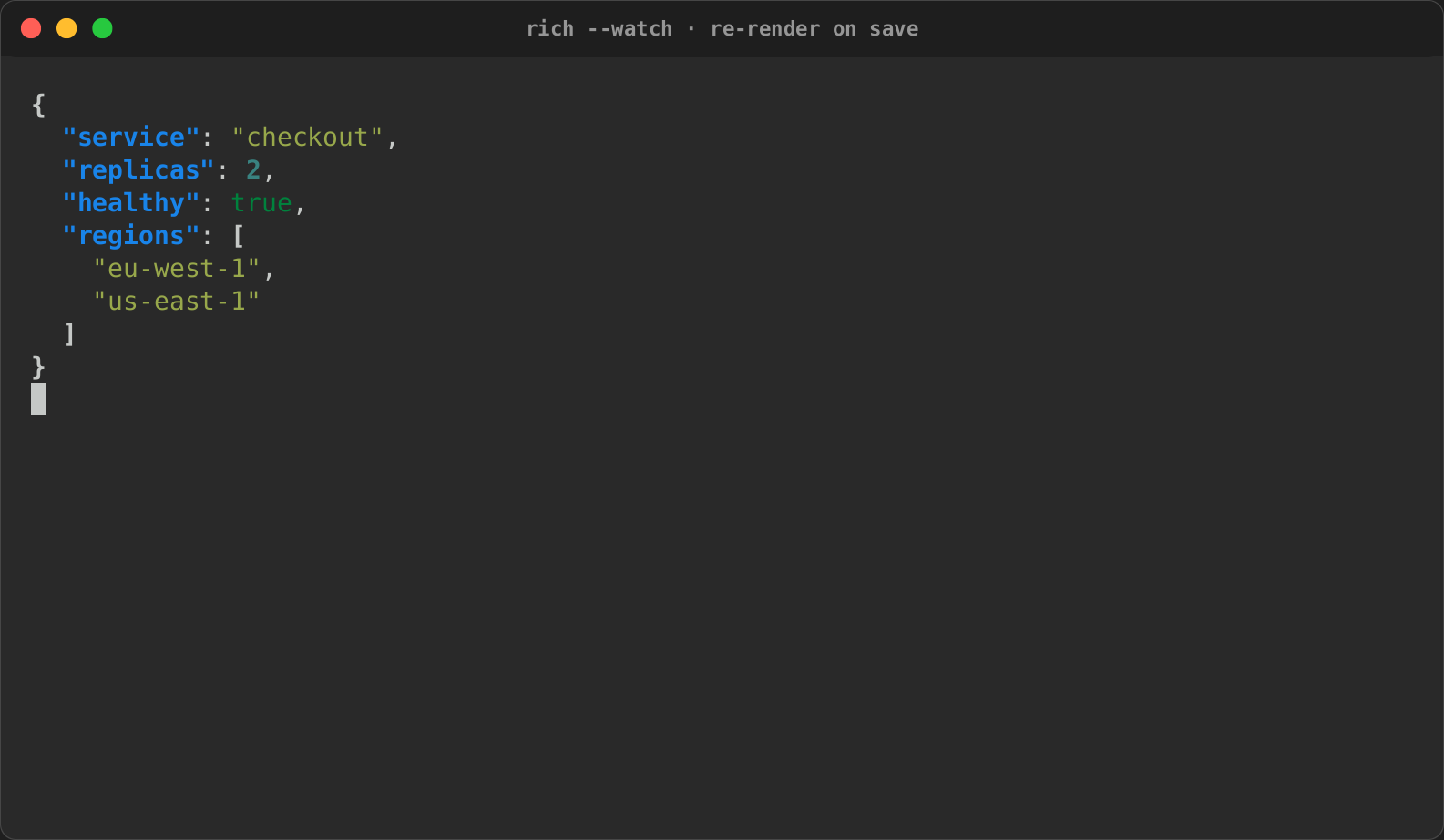1444x840 pixels.
Task: Click the terminal block cursor
Action: click(x=38, y=399)
